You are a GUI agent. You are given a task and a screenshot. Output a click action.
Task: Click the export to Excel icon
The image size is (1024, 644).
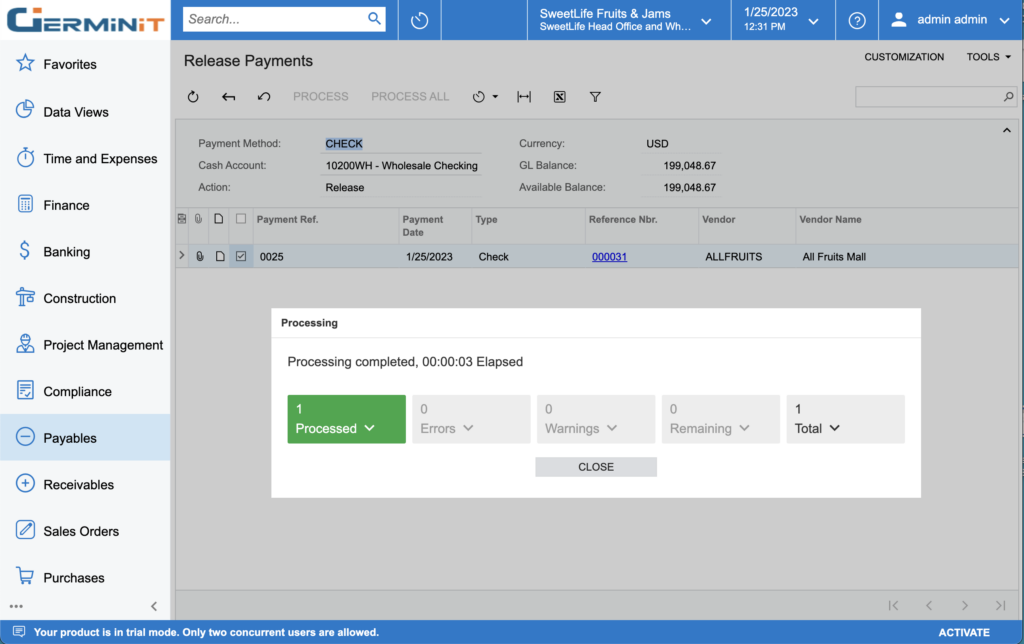coord(560,97)
